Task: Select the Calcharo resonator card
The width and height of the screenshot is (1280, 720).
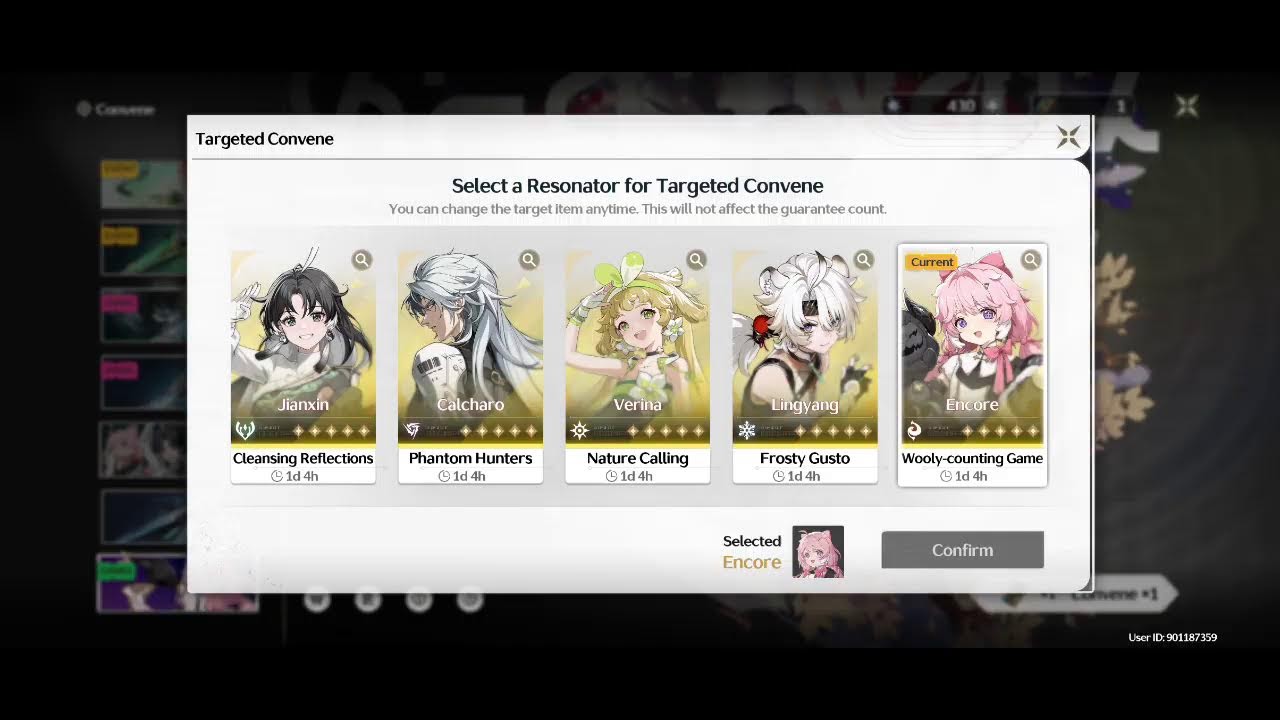Action: (470, 366)
